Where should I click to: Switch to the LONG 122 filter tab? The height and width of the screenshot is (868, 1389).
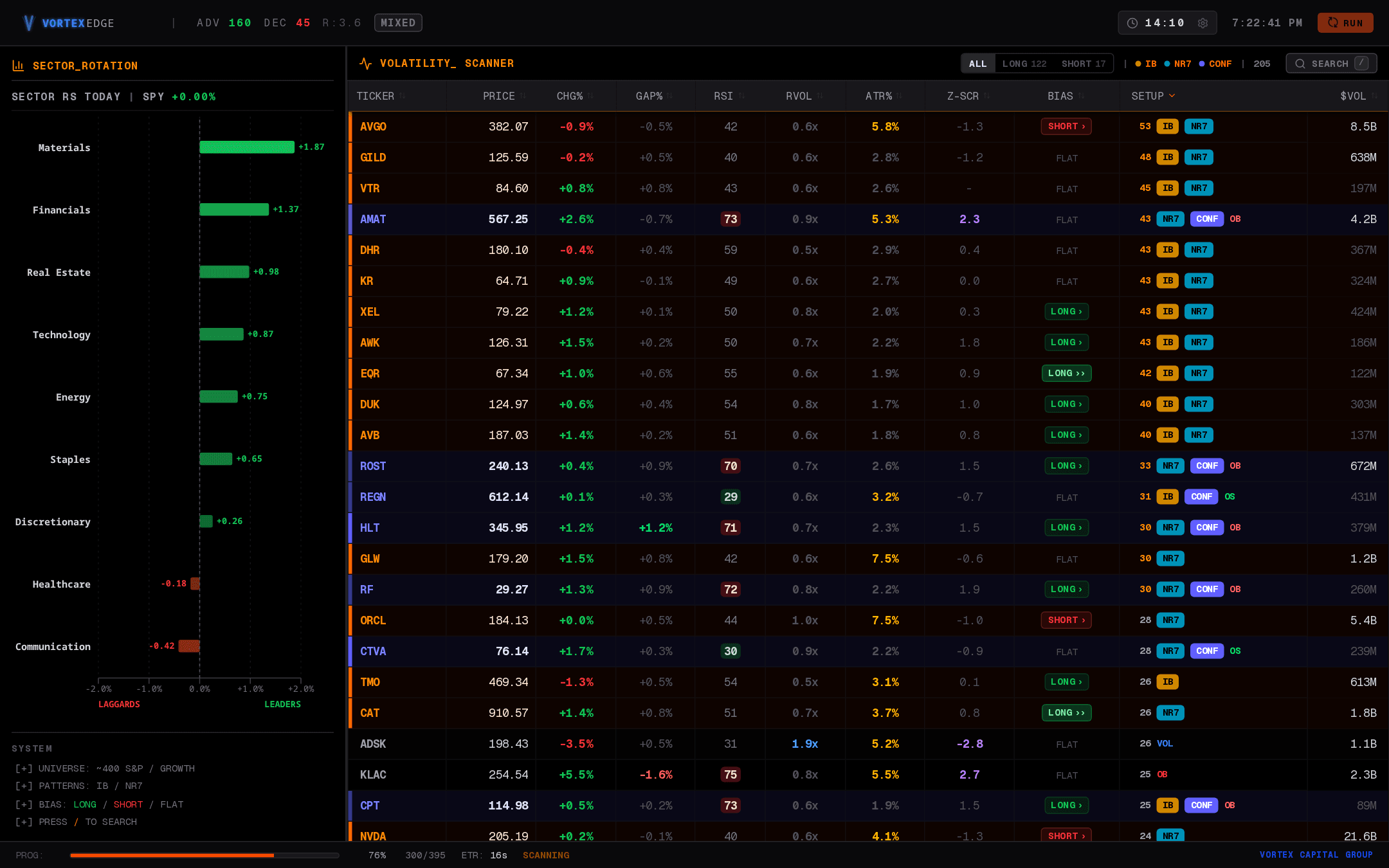(1024, 64)
